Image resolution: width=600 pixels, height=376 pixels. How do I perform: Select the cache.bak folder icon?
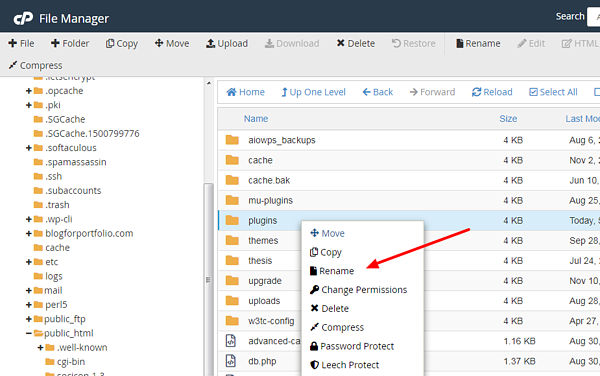pos(232,180)
